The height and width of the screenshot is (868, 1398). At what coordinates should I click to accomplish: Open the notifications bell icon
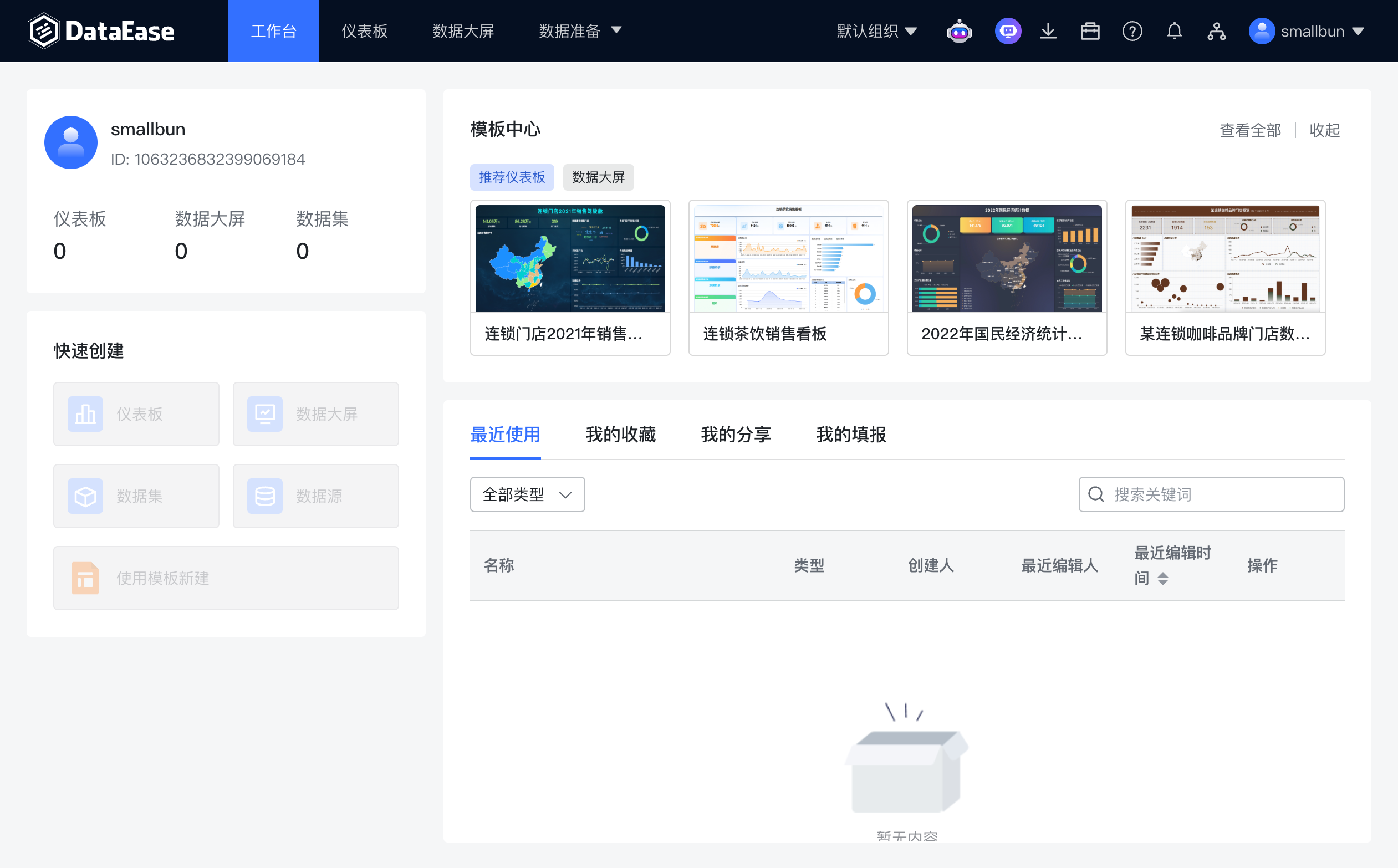tap(1175, 31)
